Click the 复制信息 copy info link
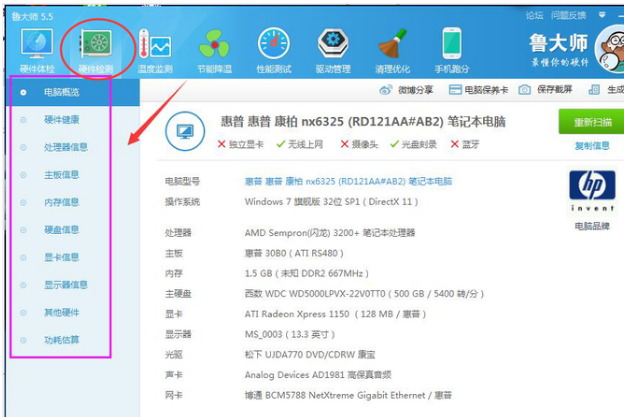This screenshot has height=417, width=624. click(x=591, y=146)
